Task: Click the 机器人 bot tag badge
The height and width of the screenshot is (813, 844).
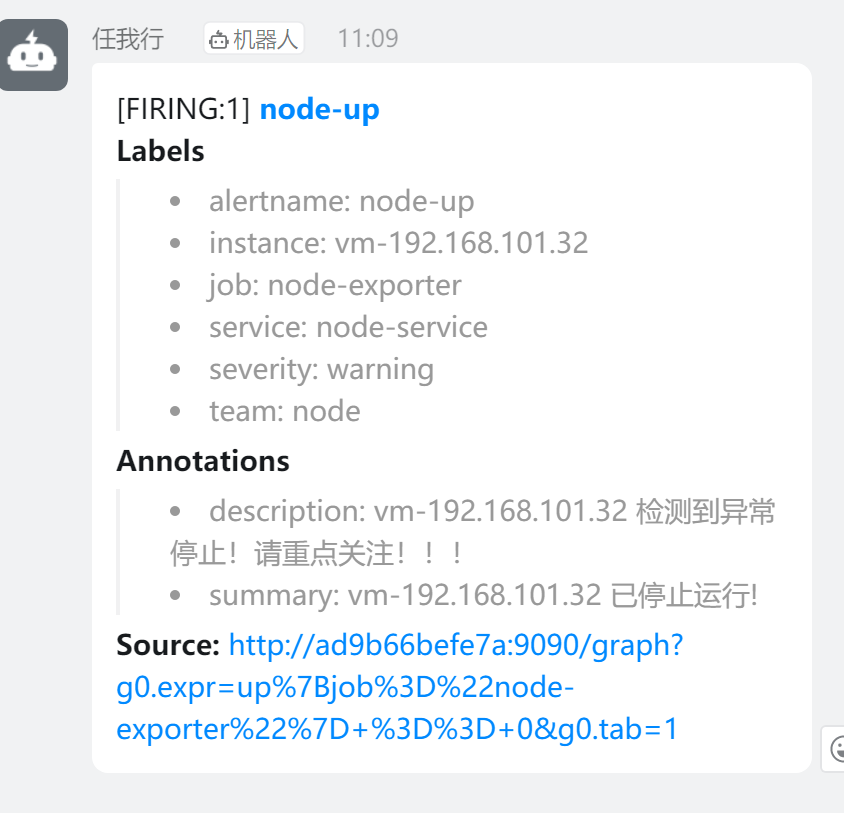Action: click(x=254, y=39)
